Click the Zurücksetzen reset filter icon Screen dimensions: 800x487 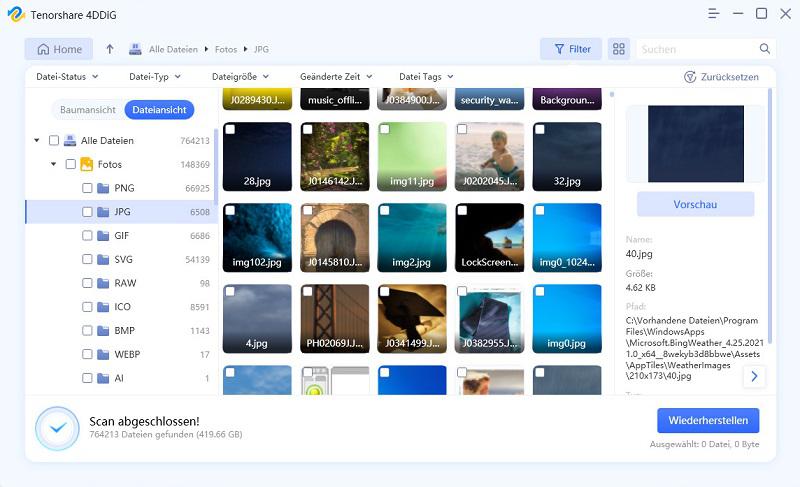click(x=690, y=77)
